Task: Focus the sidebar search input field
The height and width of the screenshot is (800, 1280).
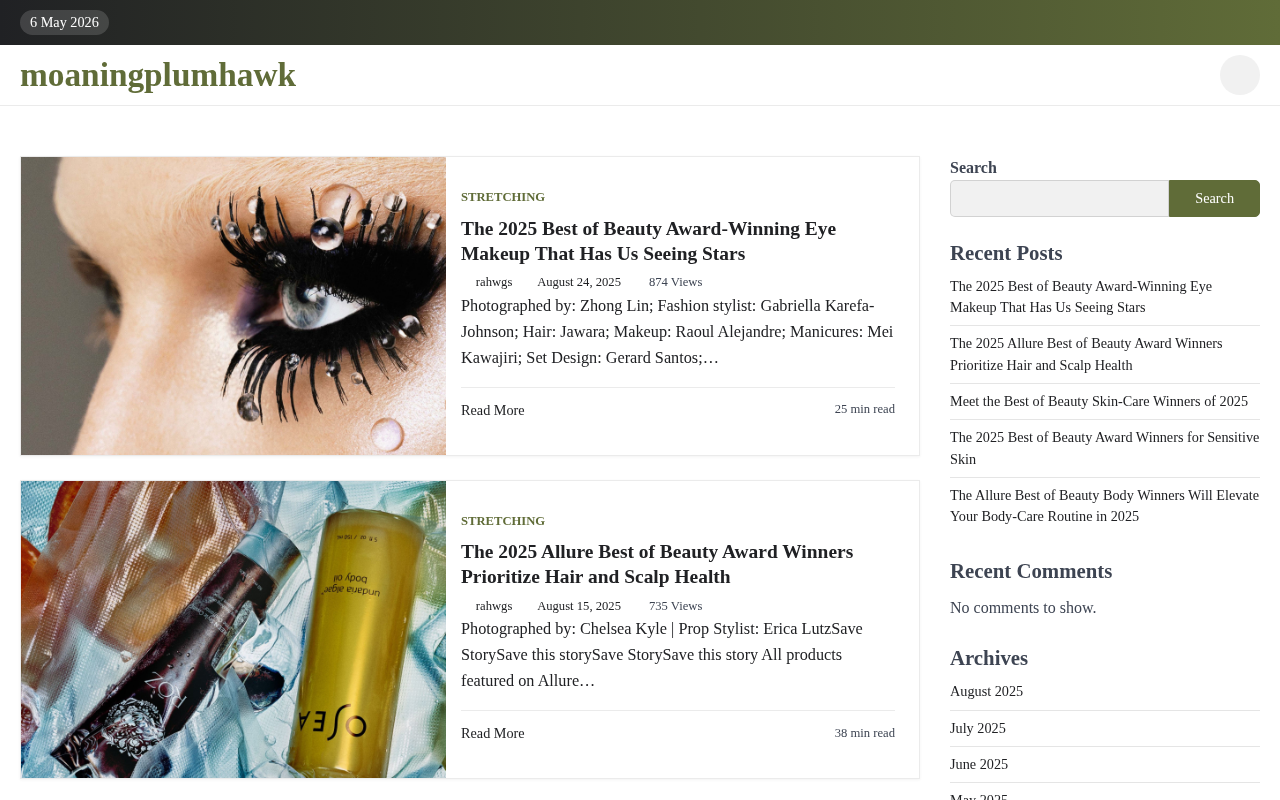Action: pos(1059,198)
